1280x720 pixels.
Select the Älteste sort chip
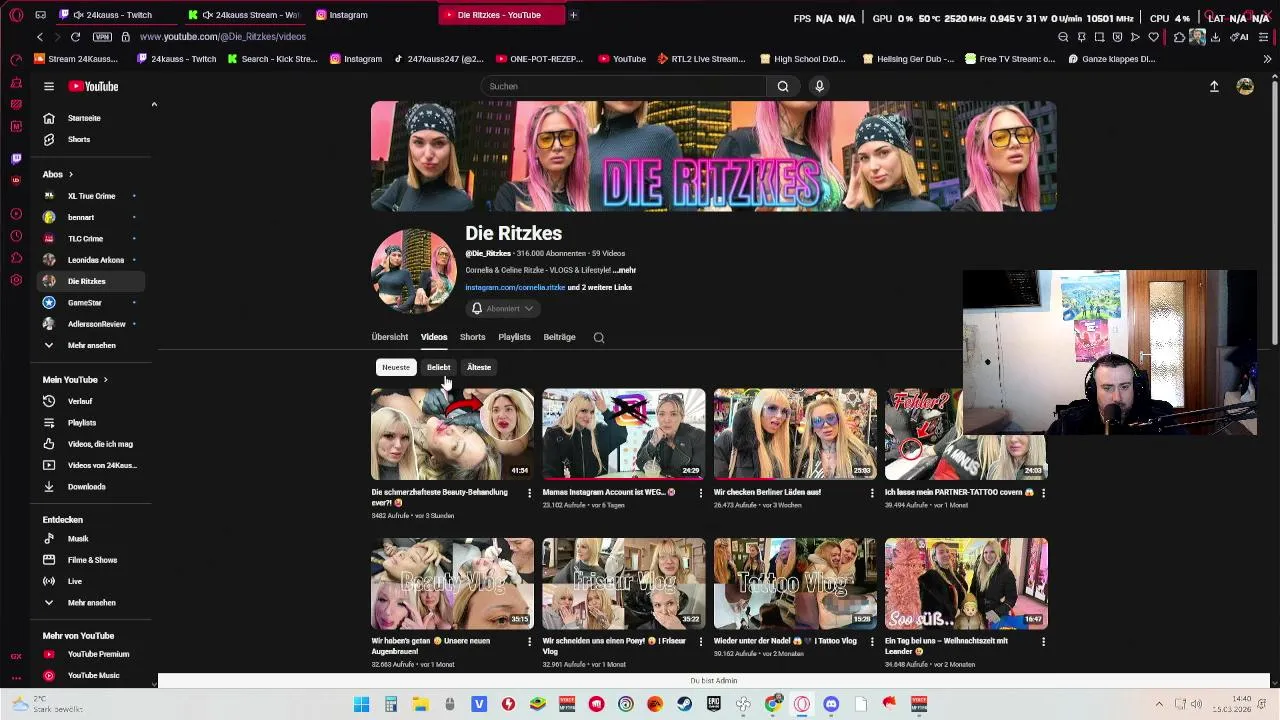(x=479, y=367)
